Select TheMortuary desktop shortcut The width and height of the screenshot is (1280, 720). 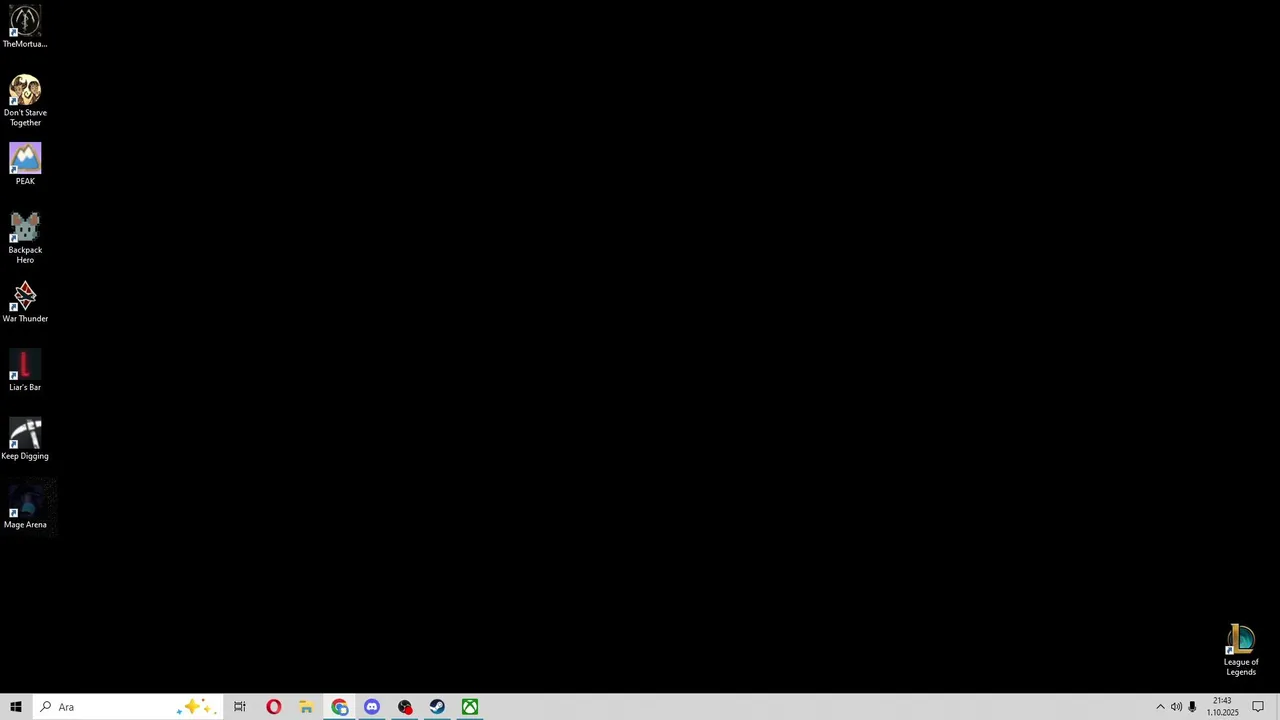coord(25,27)
